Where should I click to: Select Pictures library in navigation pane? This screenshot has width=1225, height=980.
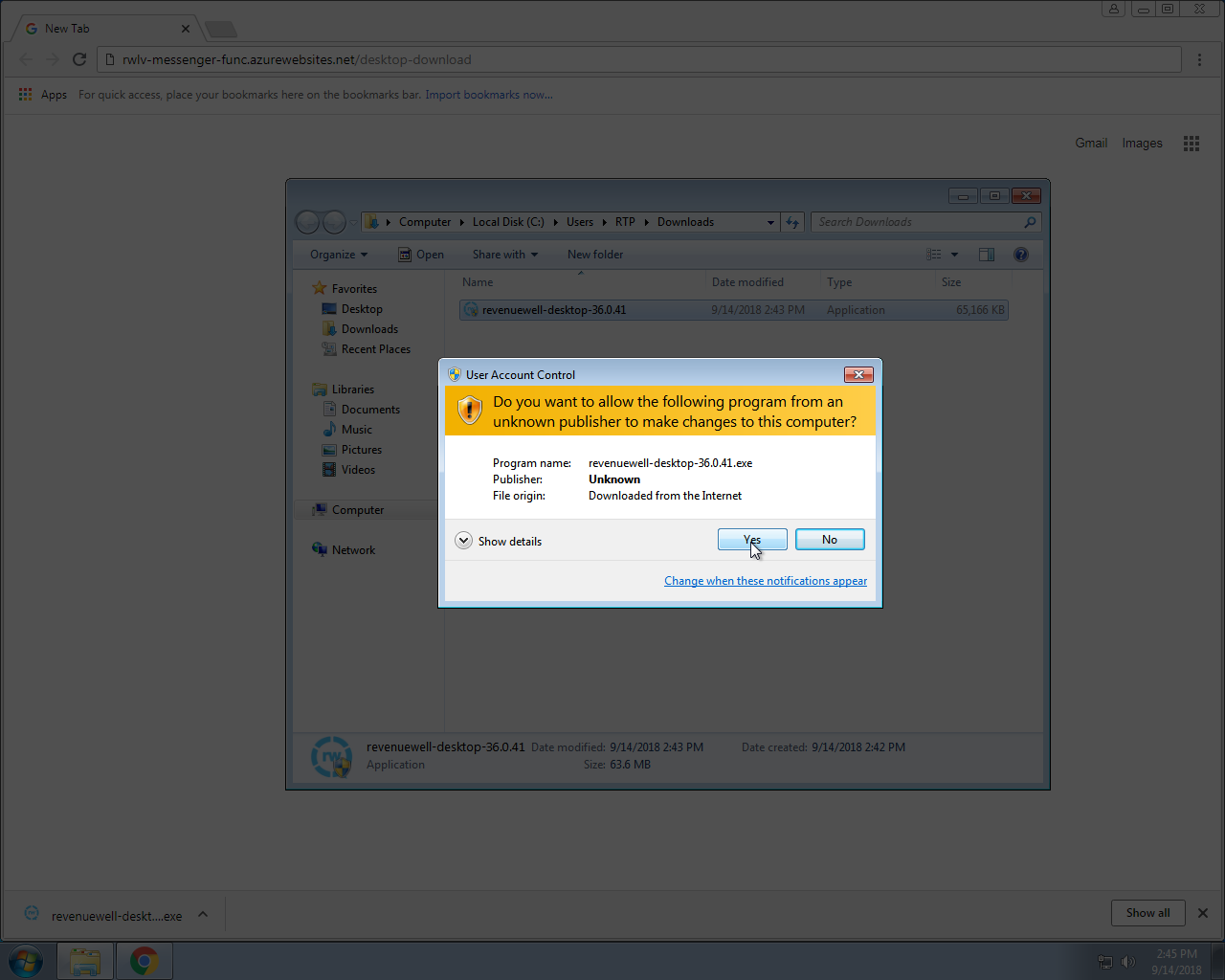click(x=362, y=450)
